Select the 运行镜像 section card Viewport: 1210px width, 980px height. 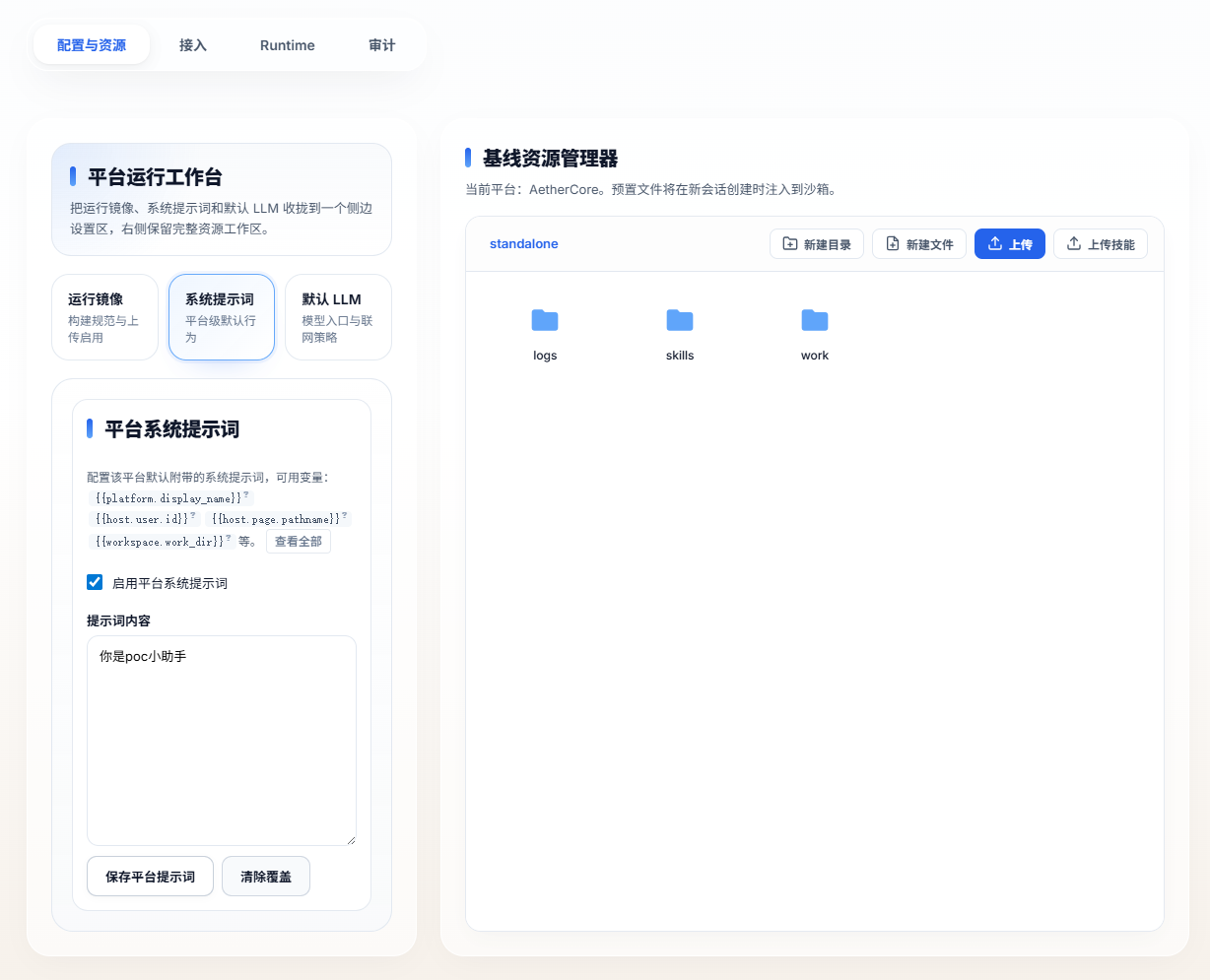(x=105, y=317)
